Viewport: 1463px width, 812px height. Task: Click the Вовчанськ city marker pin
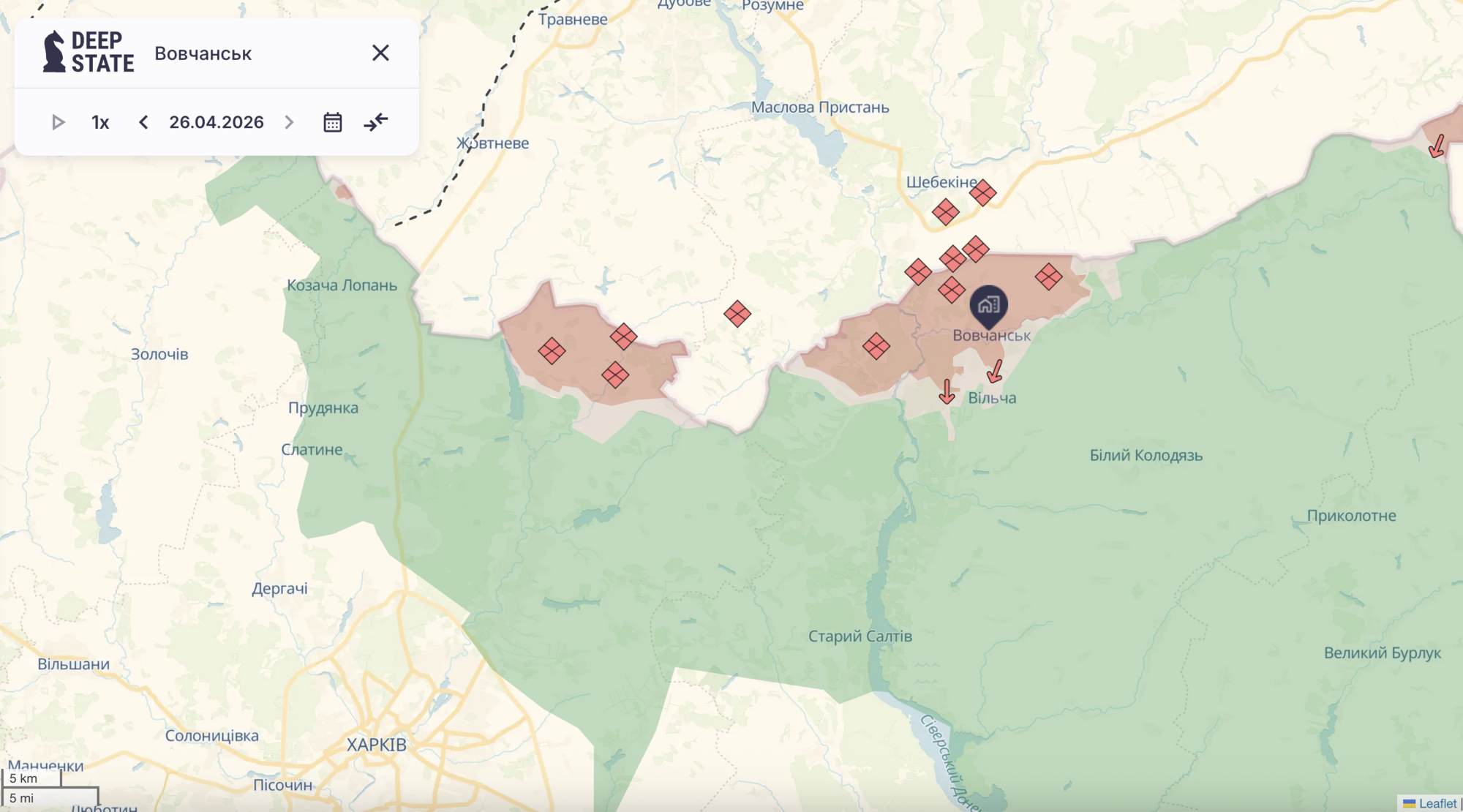[989, 305]
